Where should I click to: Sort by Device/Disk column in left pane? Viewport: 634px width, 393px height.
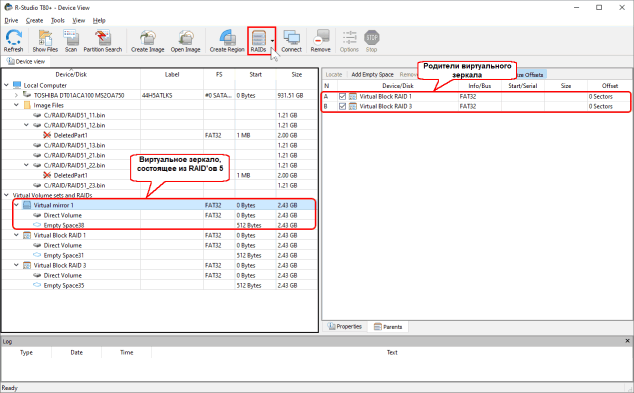[71, 74]
